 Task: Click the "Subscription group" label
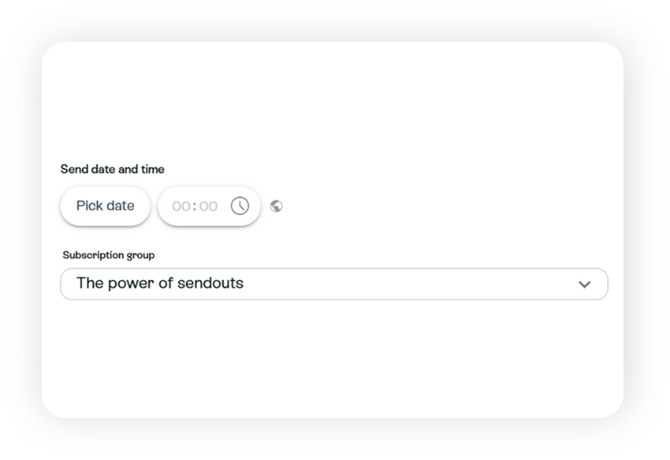(x=108, y=255)
